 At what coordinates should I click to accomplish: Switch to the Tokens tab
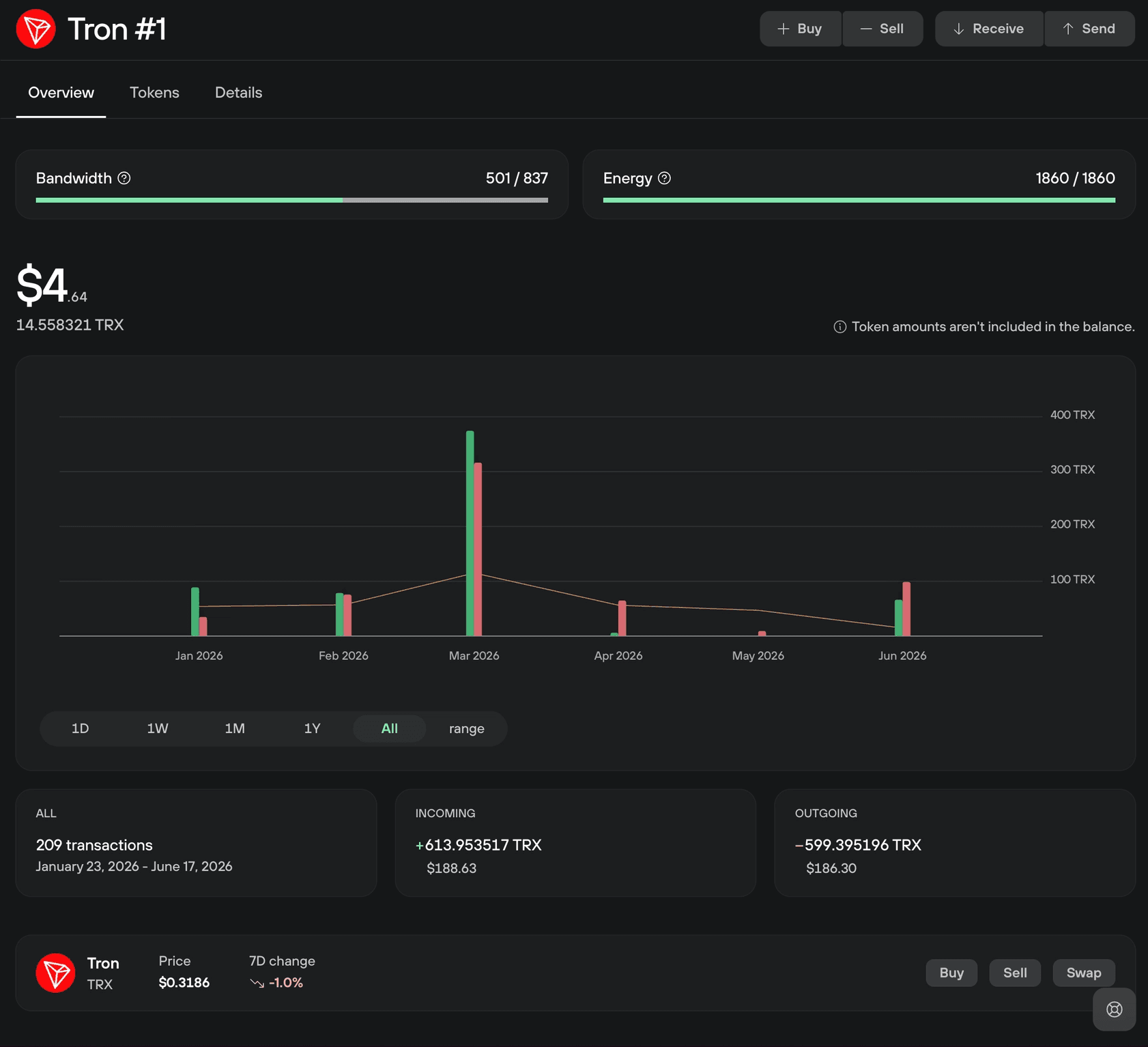point(154,93)
